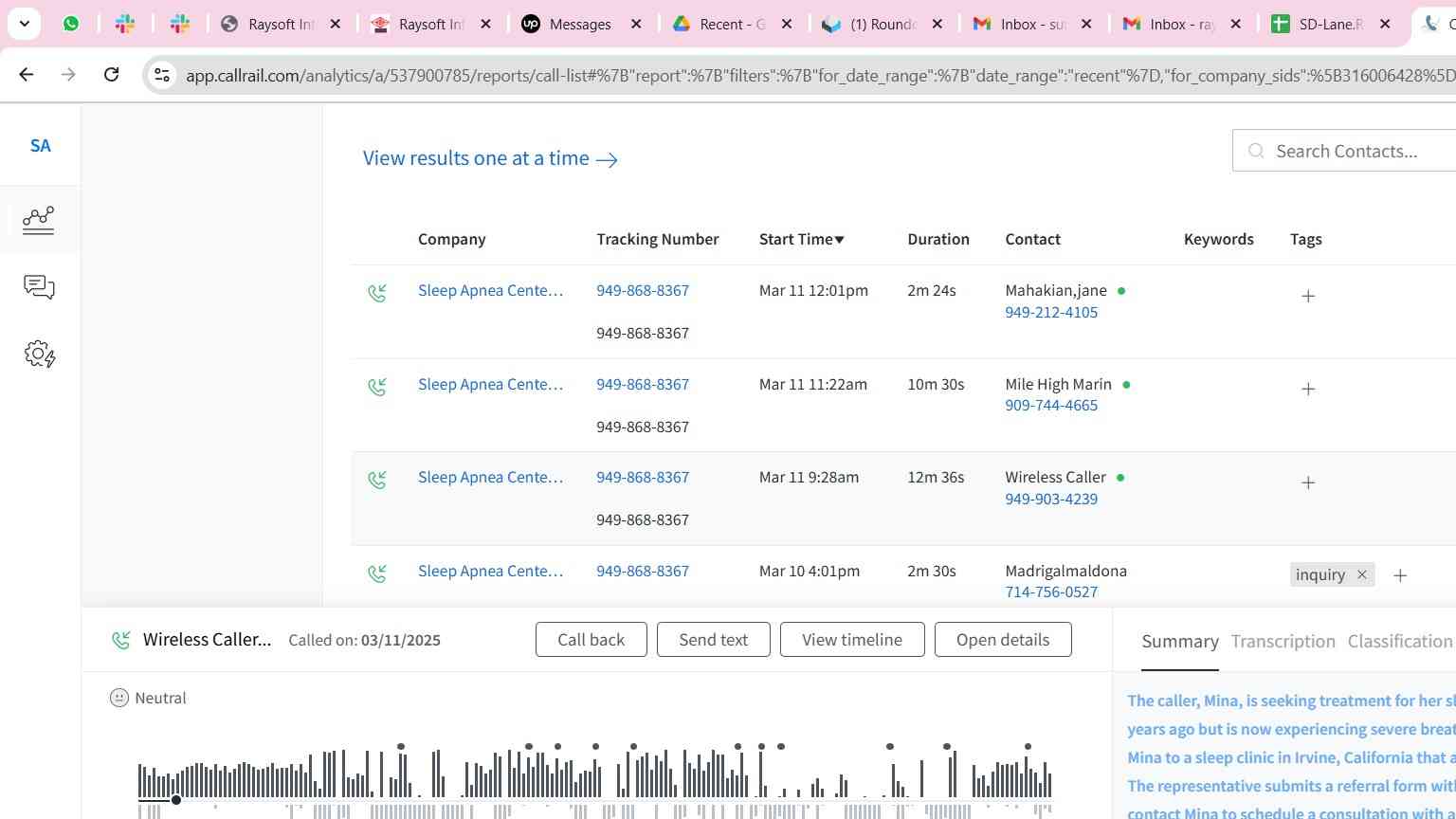Switch to the Classification tab
Viewport: 1456px width, 819px height.
pyautogui.click(x=1400, y=642)
